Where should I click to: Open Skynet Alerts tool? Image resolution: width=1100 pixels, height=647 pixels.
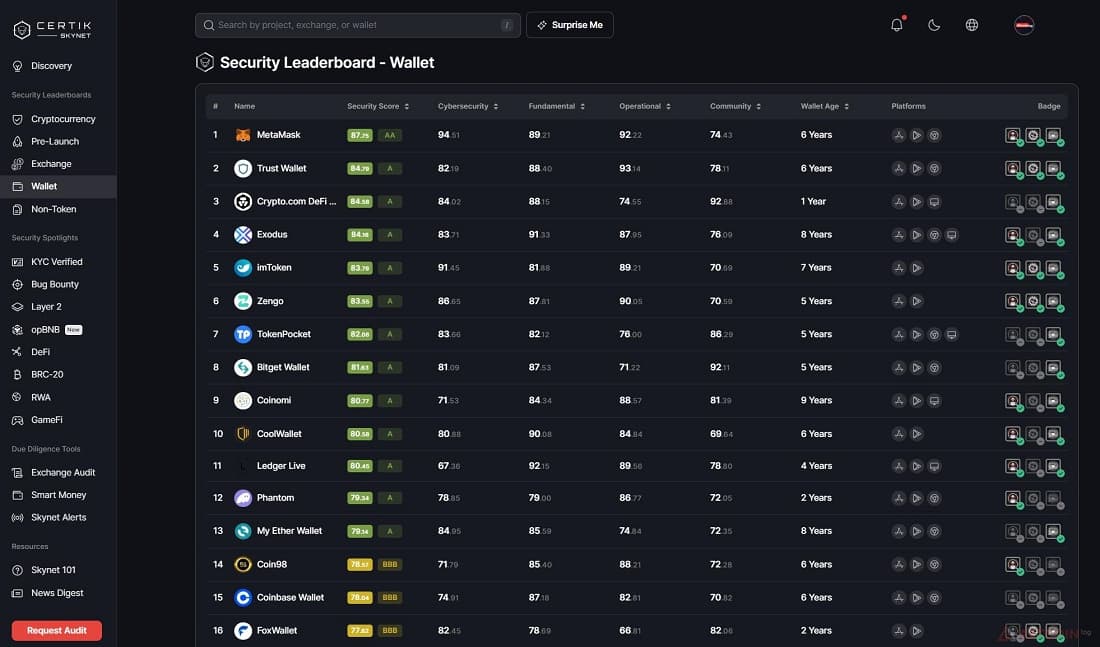58,517
